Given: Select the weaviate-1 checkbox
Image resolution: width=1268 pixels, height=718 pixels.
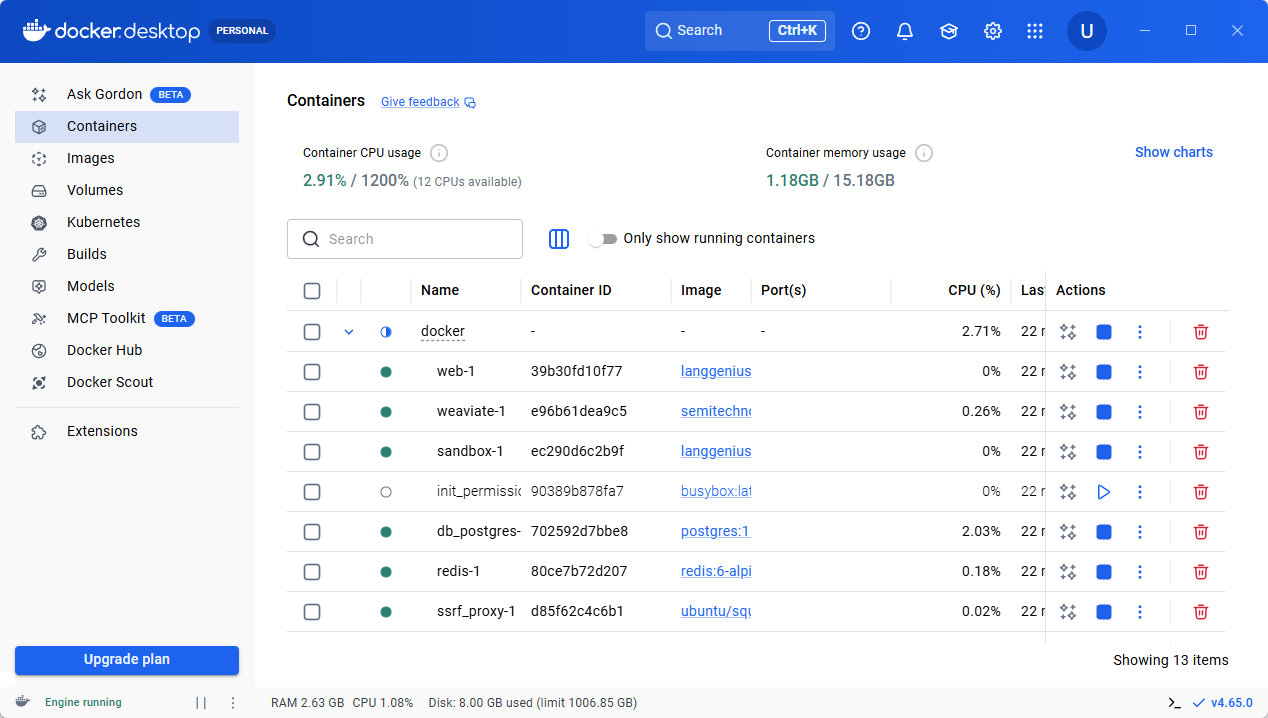Looking at the screenshot, I should [x=312, y=412].
